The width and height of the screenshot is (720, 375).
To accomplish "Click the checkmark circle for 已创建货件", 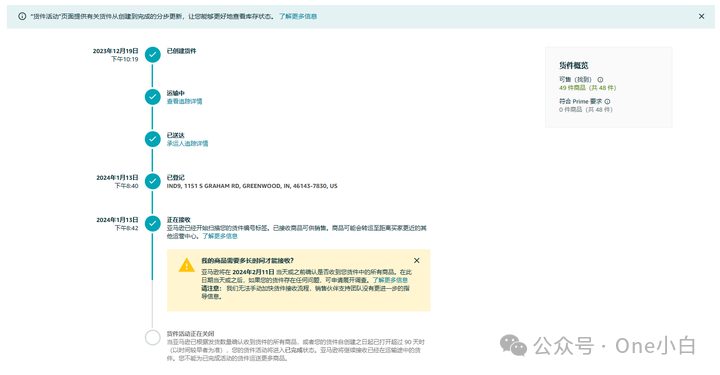I will pos(152,55).
